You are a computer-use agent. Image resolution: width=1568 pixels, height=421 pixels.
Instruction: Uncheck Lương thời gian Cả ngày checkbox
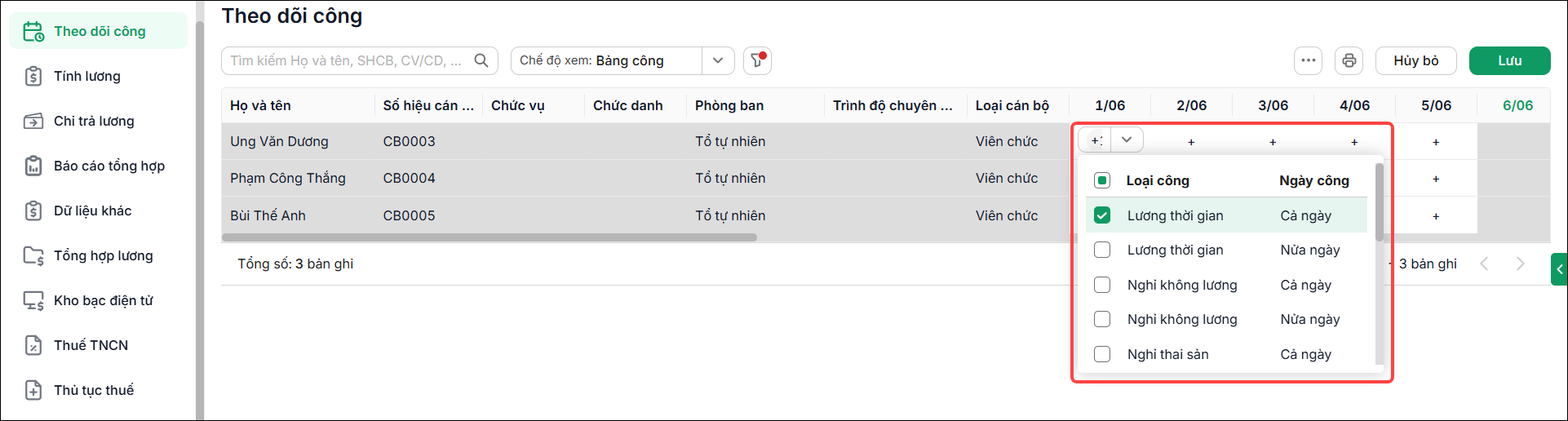[1102, 215]
